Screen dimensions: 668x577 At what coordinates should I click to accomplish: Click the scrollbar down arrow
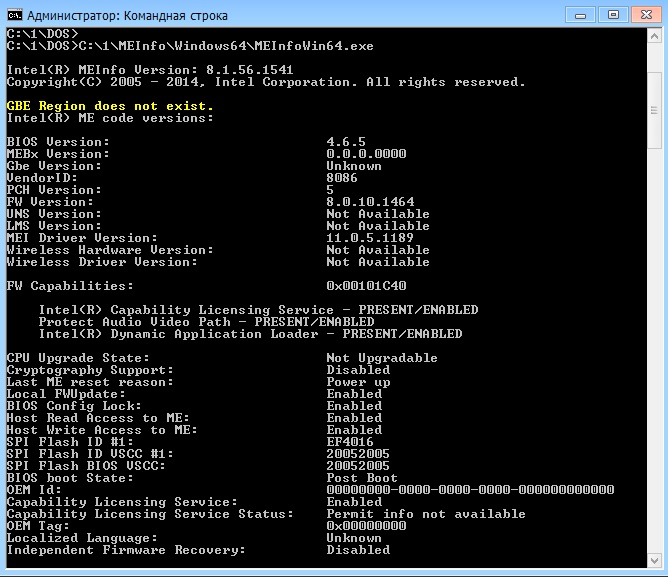[654, 560]
